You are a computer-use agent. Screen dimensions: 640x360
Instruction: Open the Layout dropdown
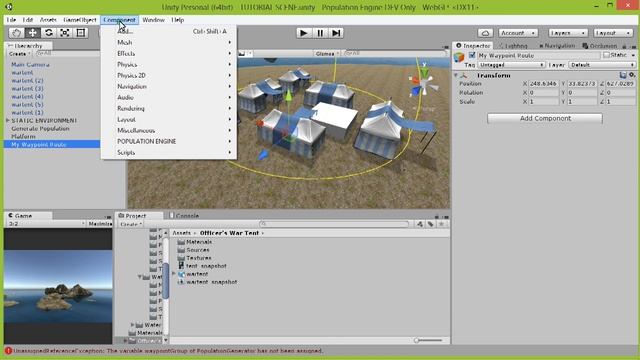613,33
